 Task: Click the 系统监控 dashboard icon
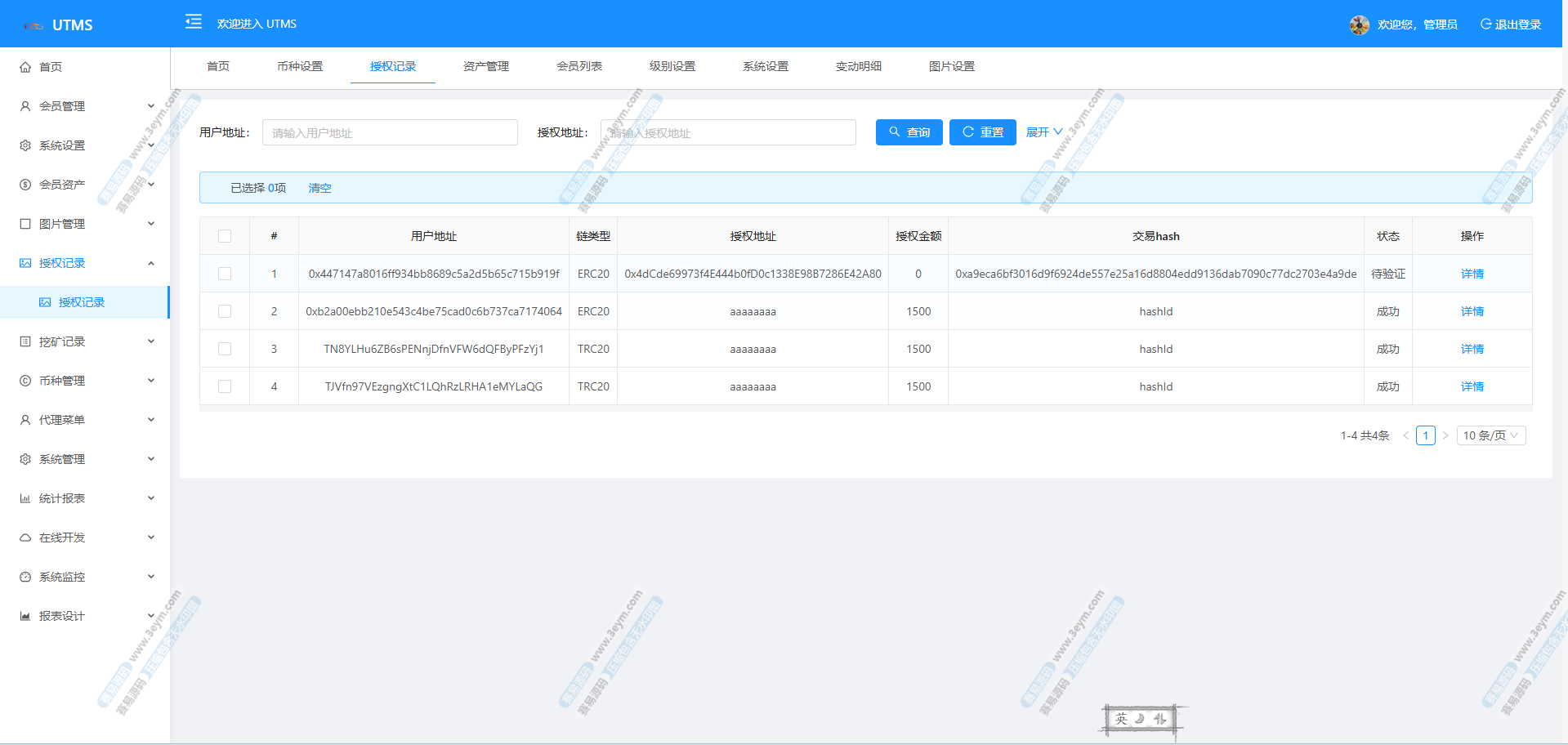[25, 577]
